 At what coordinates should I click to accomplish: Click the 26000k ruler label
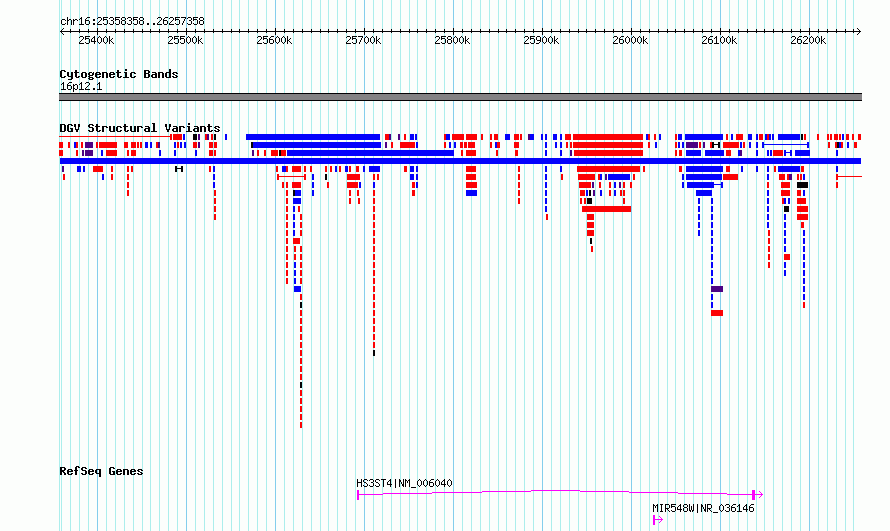[x=631, y=40]
